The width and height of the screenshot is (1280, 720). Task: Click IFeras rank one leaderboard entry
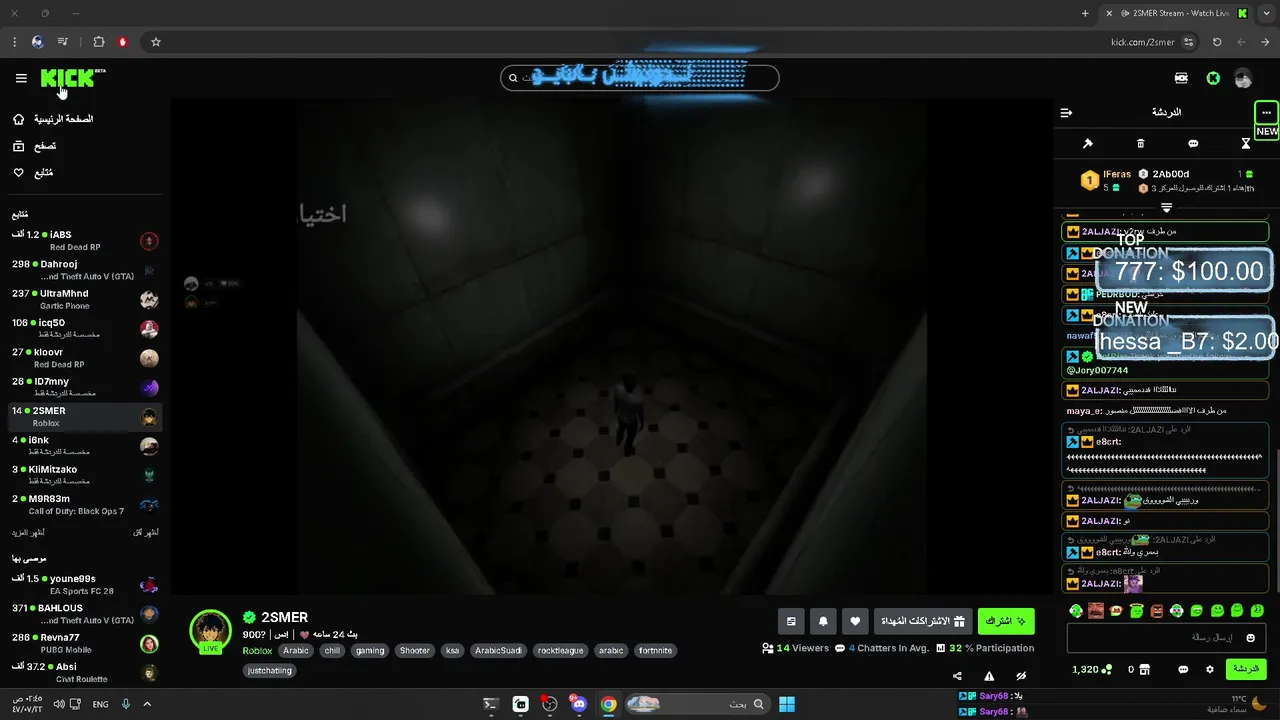point(1107,180)
